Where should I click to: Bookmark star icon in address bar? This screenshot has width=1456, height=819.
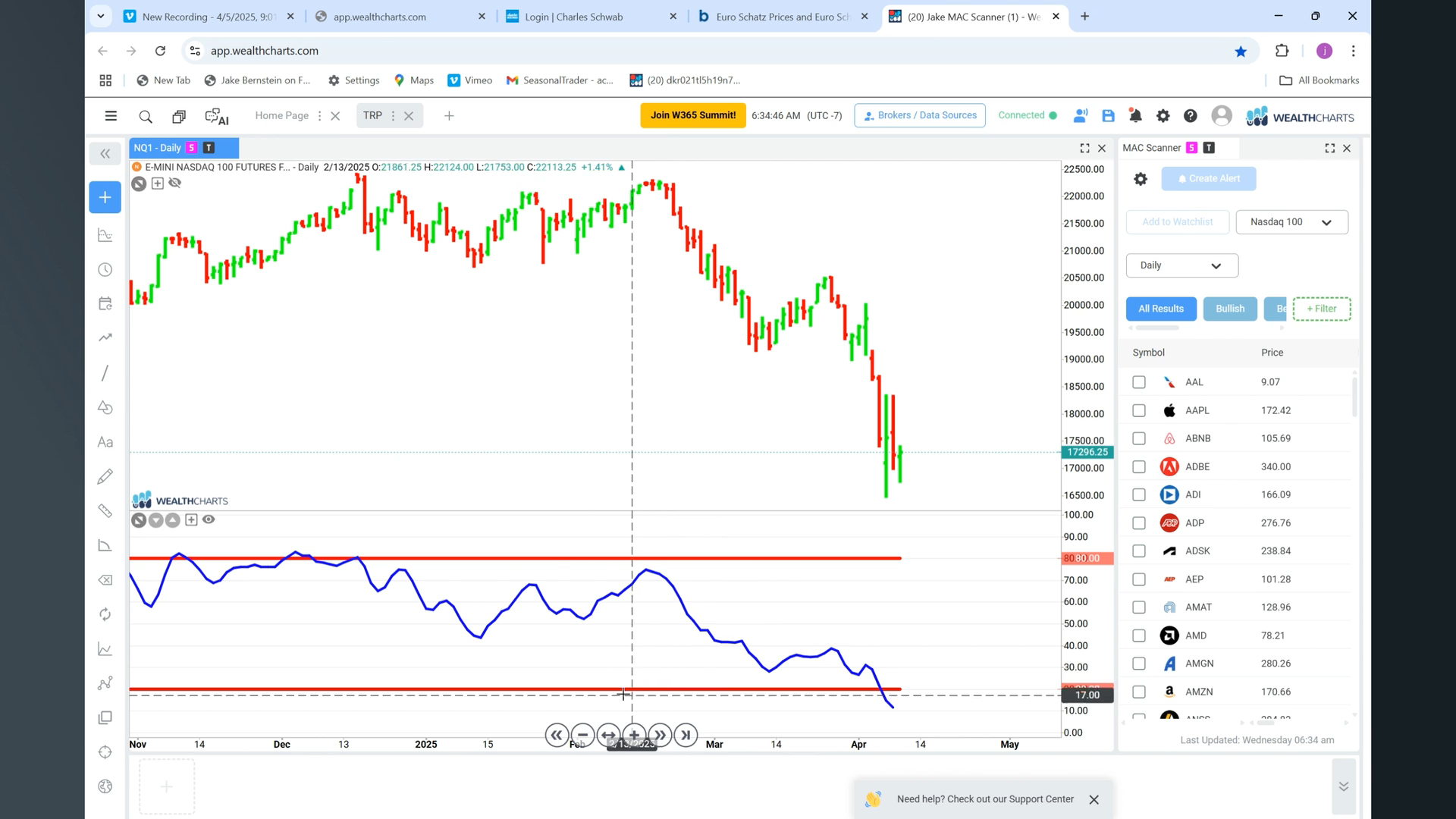pyautogui.click(x=1241, y=51)
